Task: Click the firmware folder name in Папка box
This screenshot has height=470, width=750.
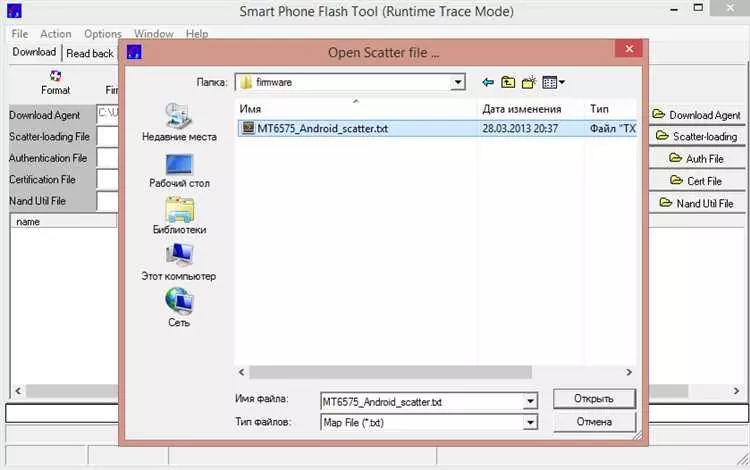Action: click(x=274, y=82)
